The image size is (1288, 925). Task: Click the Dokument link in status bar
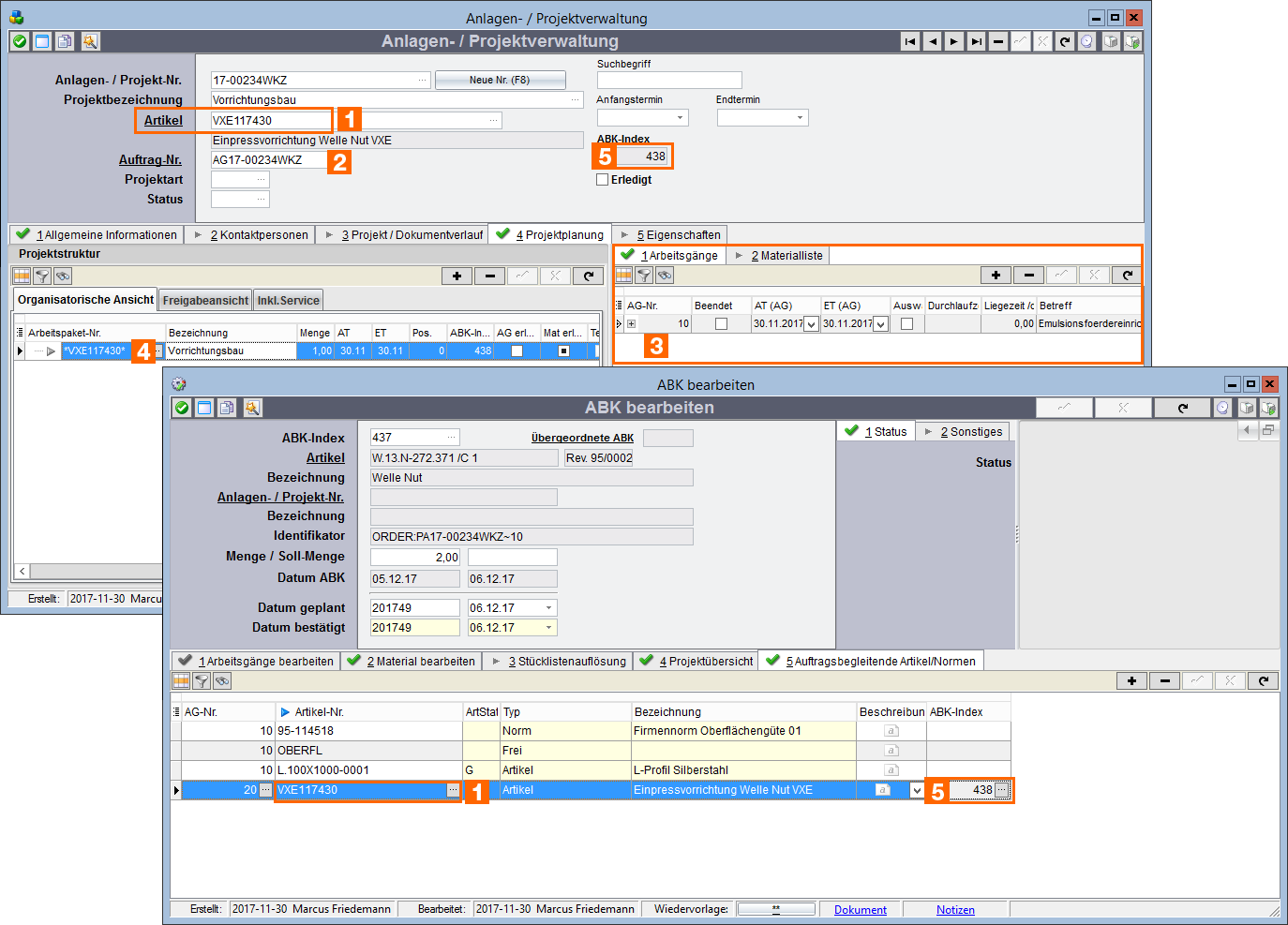click(861, 910)
